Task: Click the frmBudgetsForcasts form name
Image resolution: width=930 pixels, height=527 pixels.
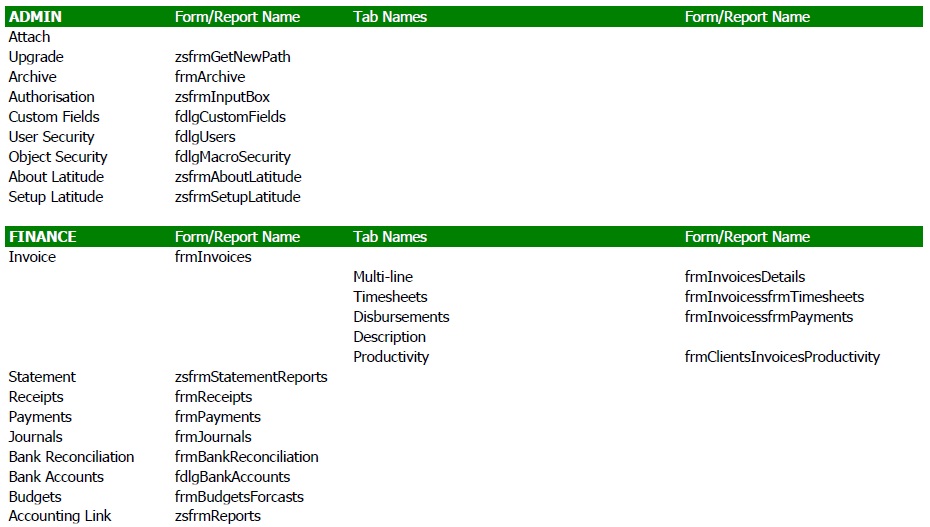Action: pyautogui.click(x=239, y=497)
